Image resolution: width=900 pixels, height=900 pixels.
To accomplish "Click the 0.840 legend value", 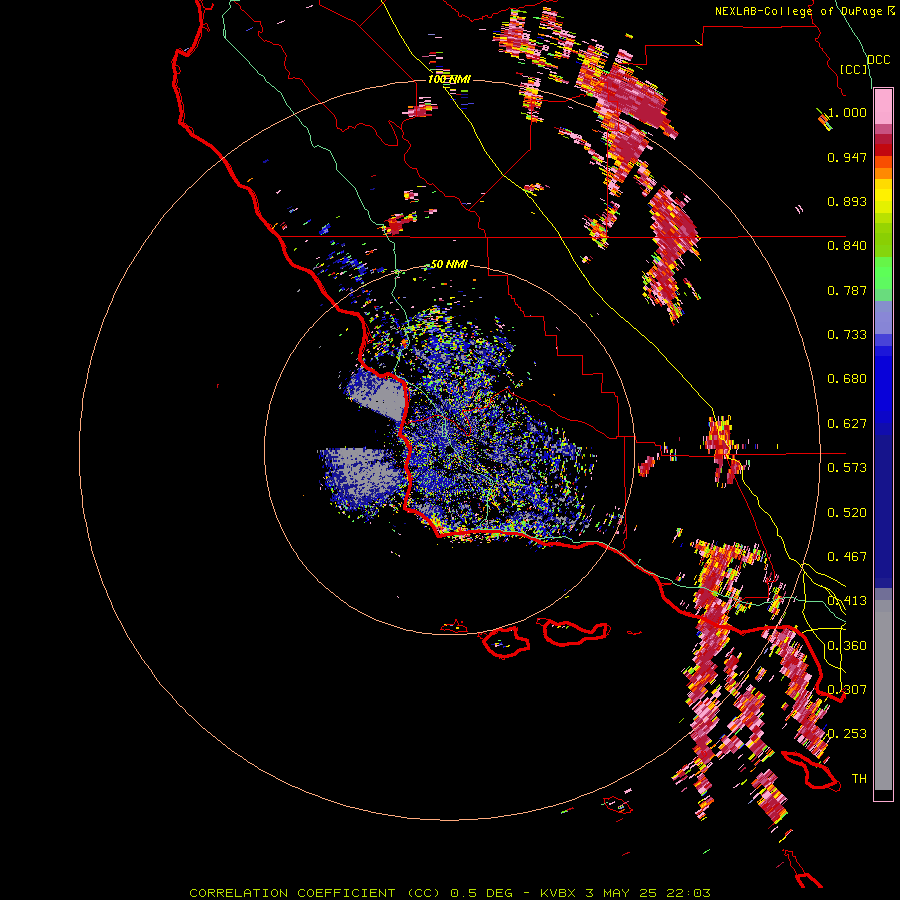I will pyautogui.click(x=847, y=246).
